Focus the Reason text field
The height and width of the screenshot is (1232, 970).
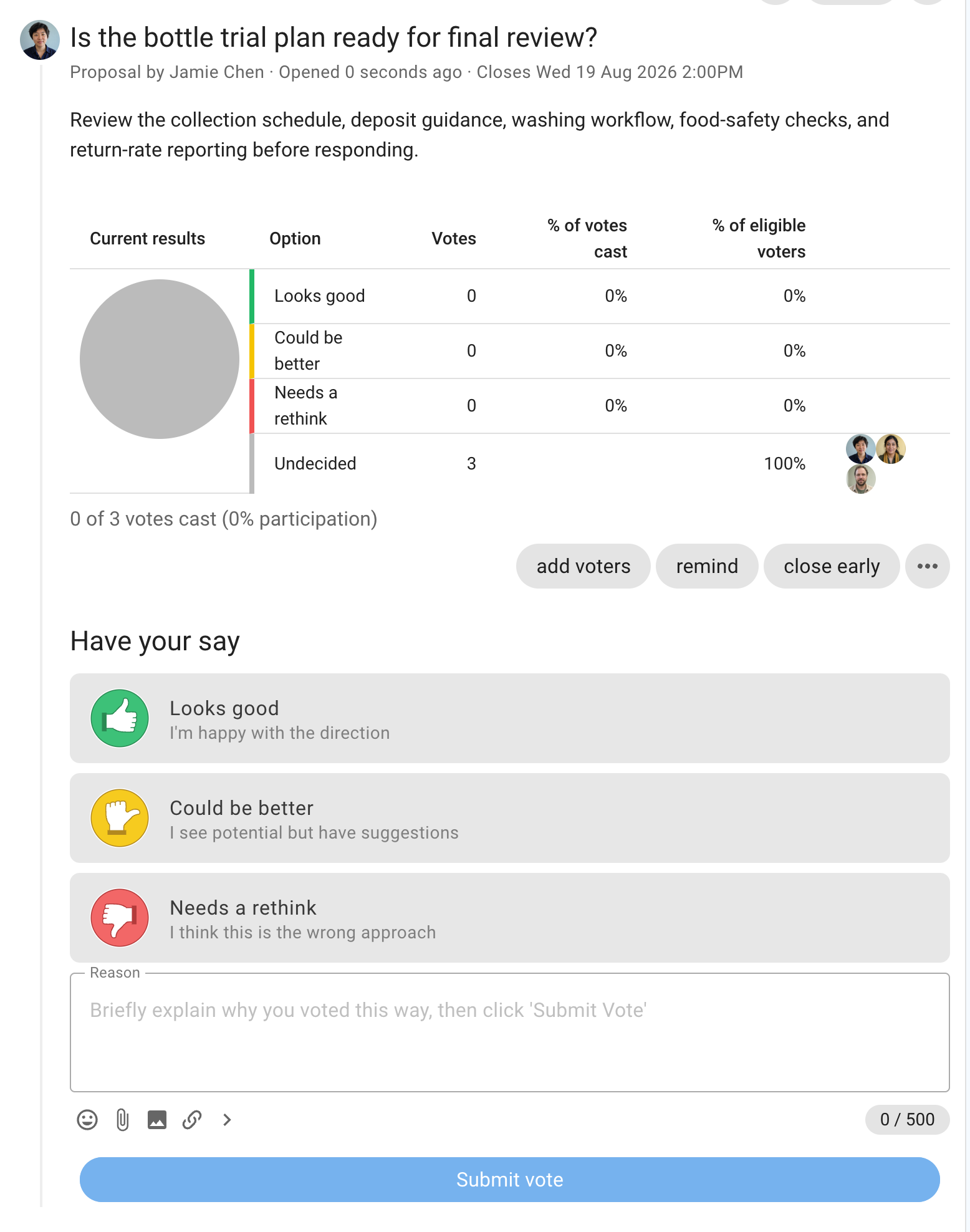pos(510,1032)
